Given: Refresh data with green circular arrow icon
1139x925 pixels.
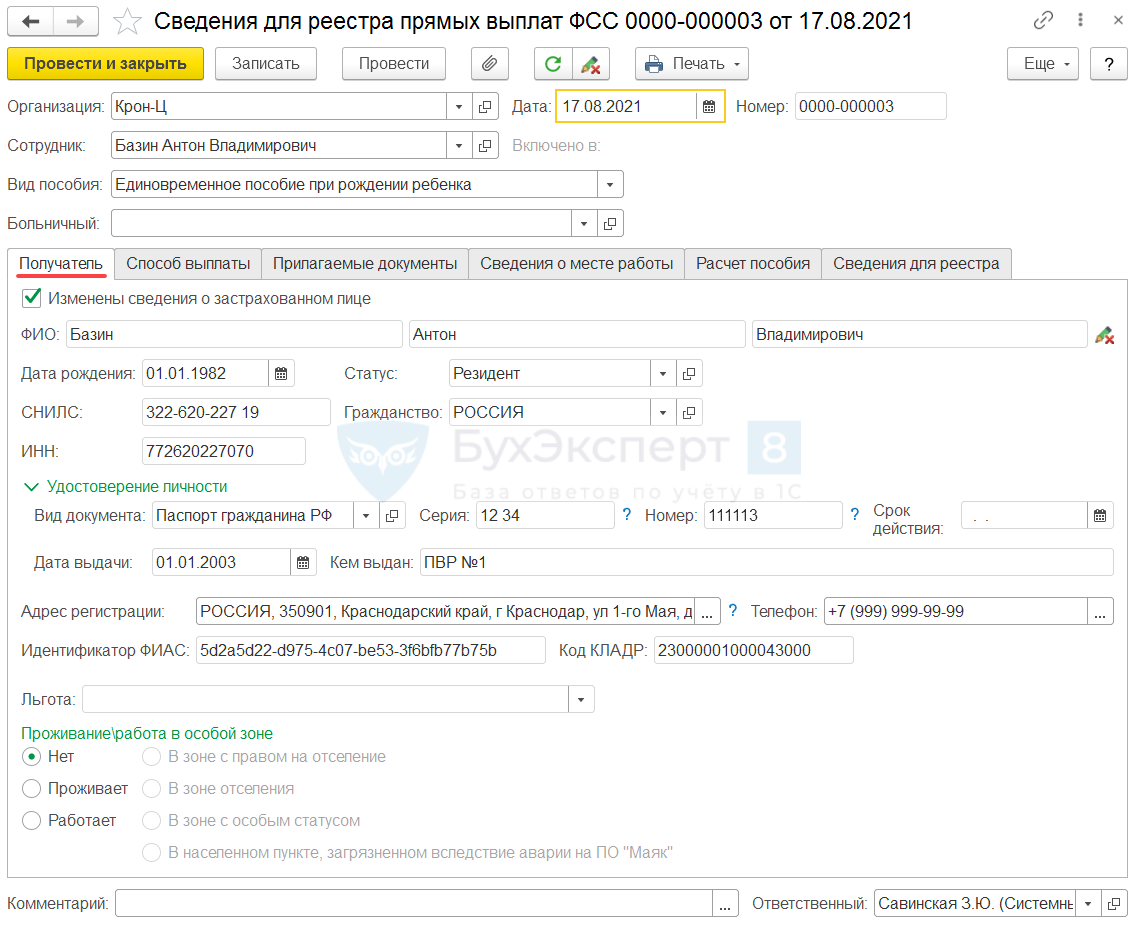Looking at the screenshot, I should 553,64.
